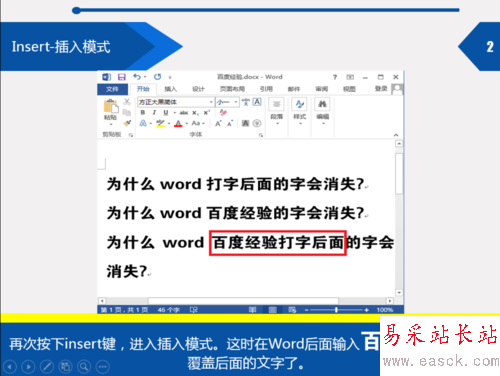Click the user account avatar icon
500x376 pixels.
[x=397, y=89]
